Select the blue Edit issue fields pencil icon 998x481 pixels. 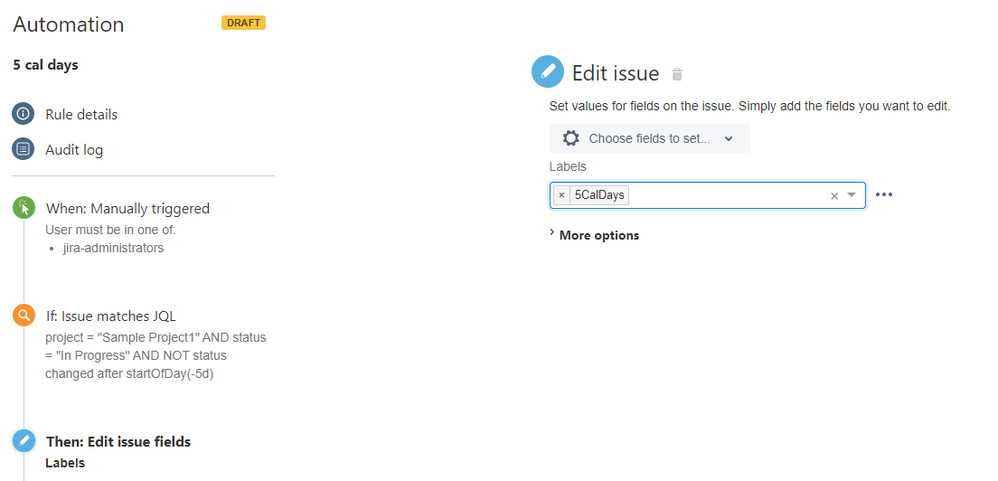[x=24, y=441]
